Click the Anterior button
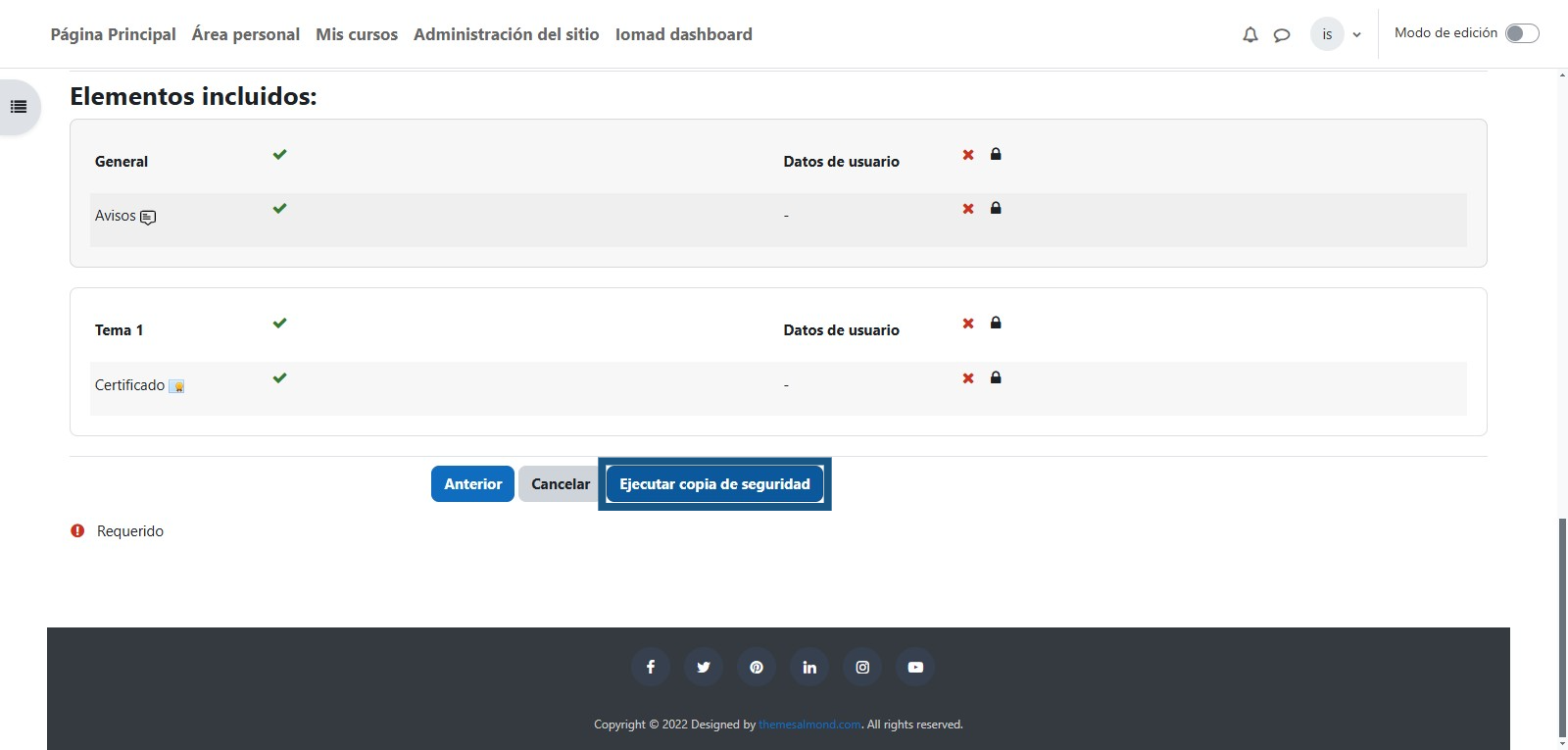 [x=472, y=484]
